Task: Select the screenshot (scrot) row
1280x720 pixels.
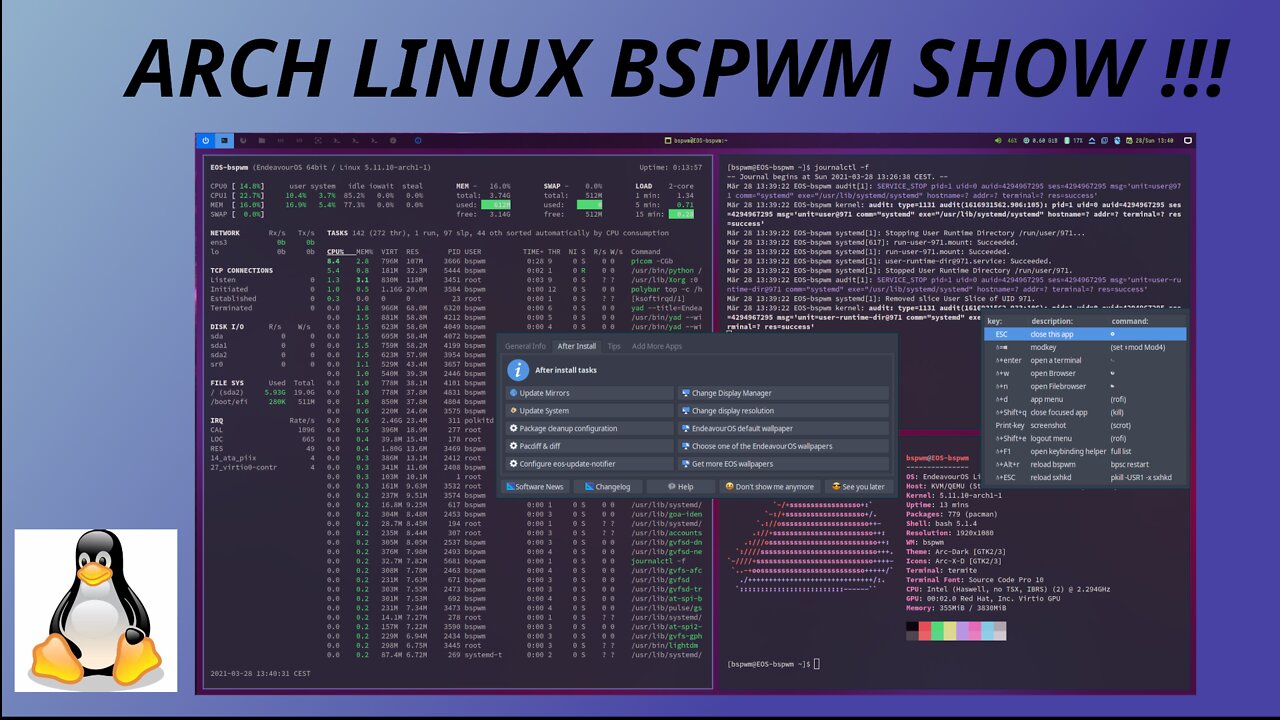Action: (1085, 425)
